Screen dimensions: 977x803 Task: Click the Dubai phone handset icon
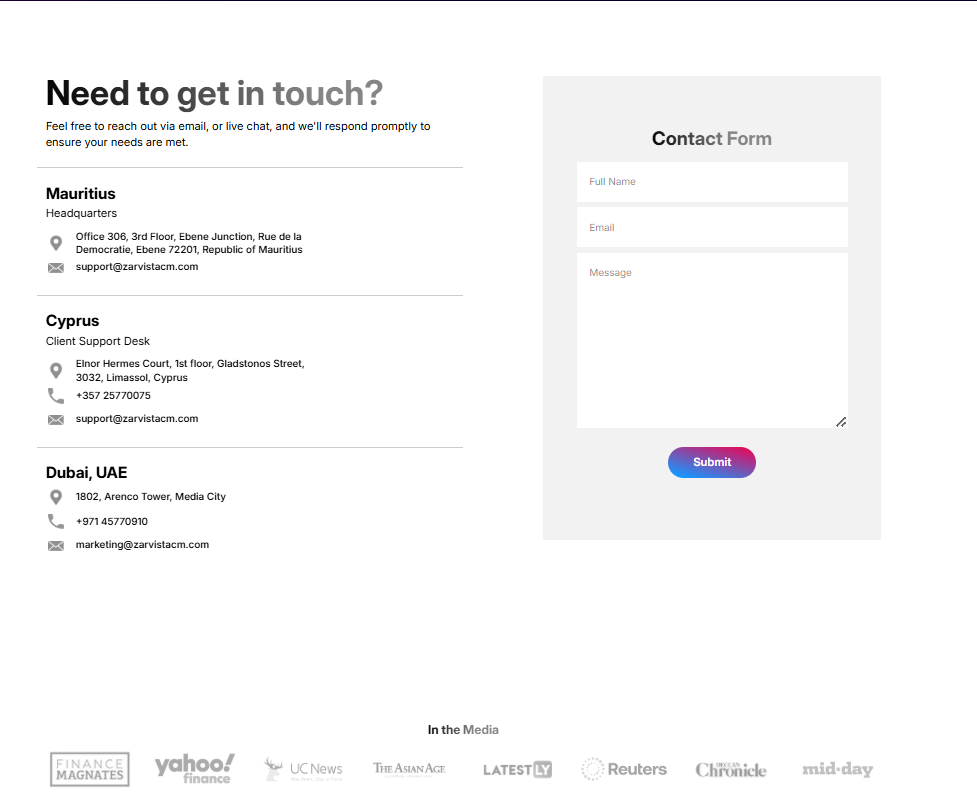(55, 521)
